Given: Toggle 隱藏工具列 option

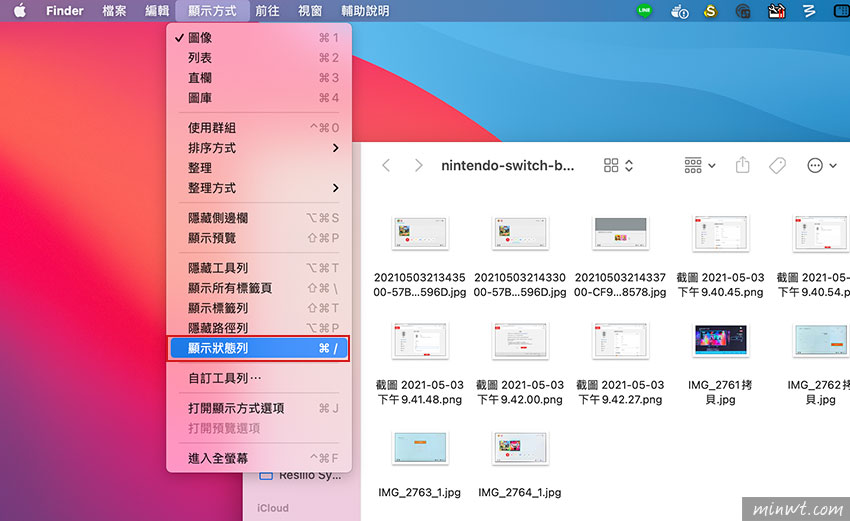Looking at the screenshot, I should point(259,267).
